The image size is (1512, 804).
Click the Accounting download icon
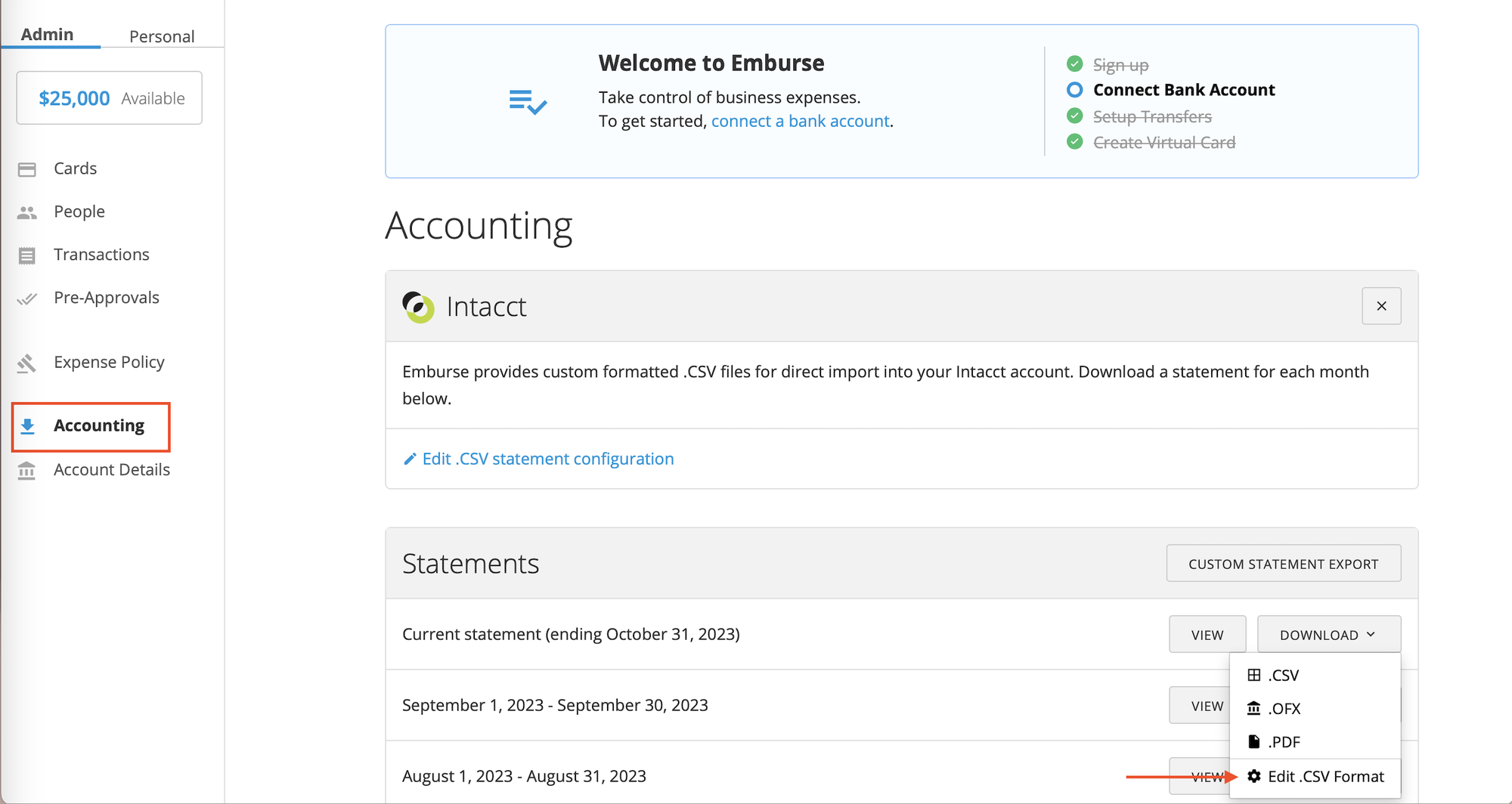[29, 426]
